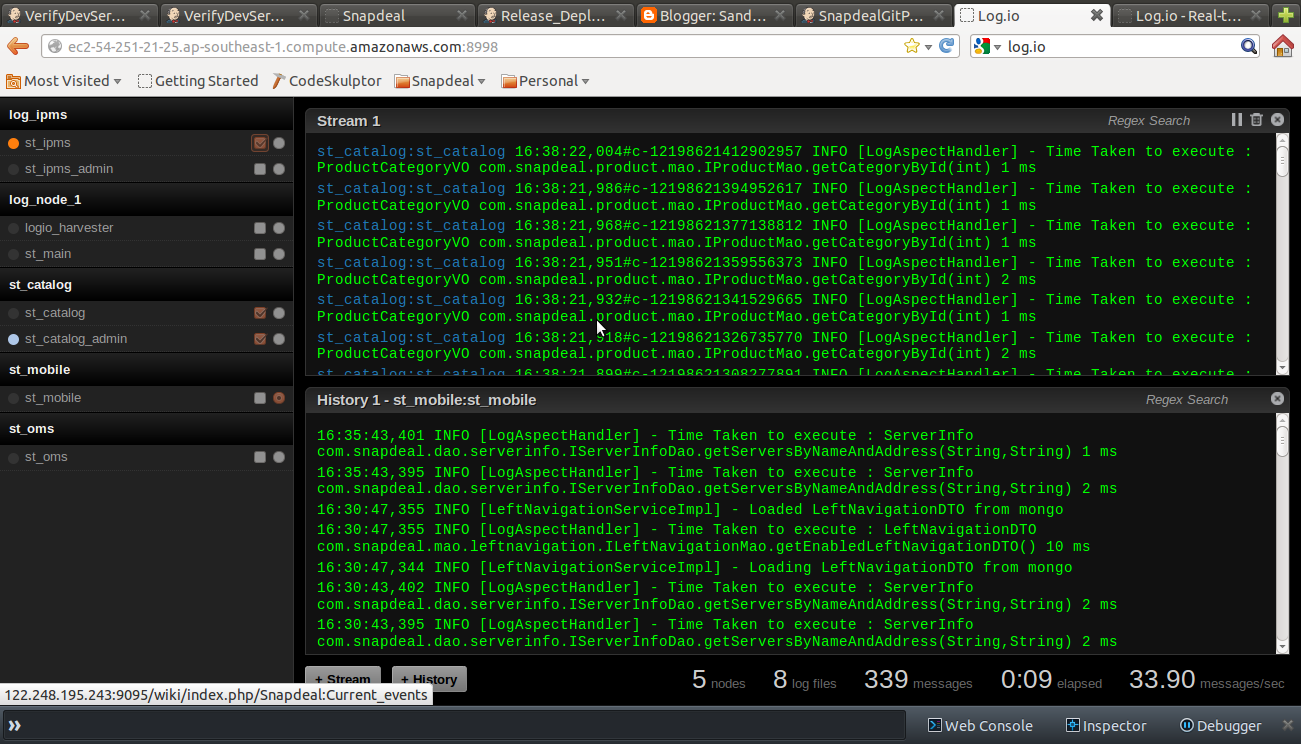The height and width of the screenshot is (744, 1301).
Task: Click the browser back arrow
Action: 18,47
